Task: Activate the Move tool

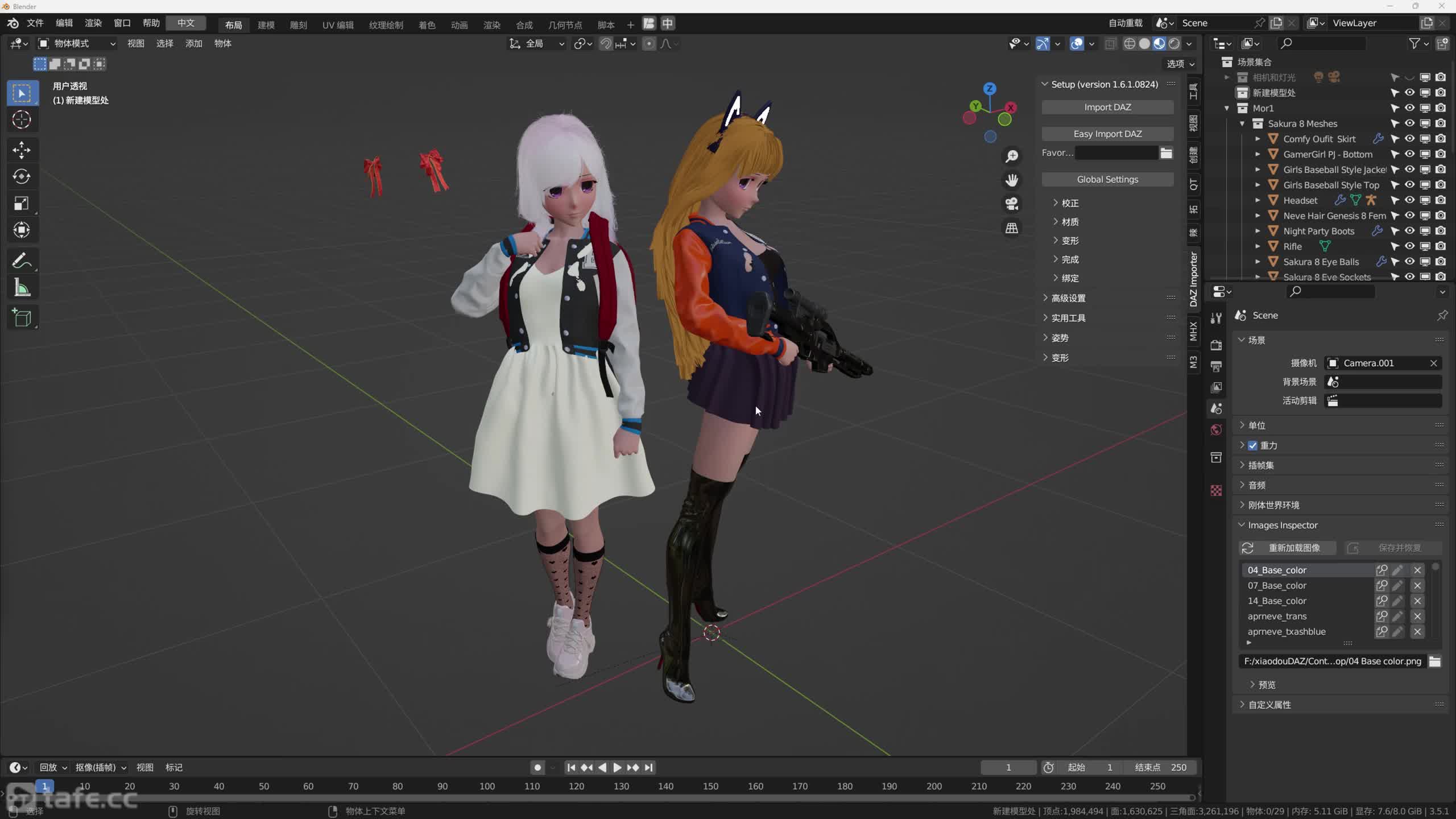Action: [x=22, y=150]
